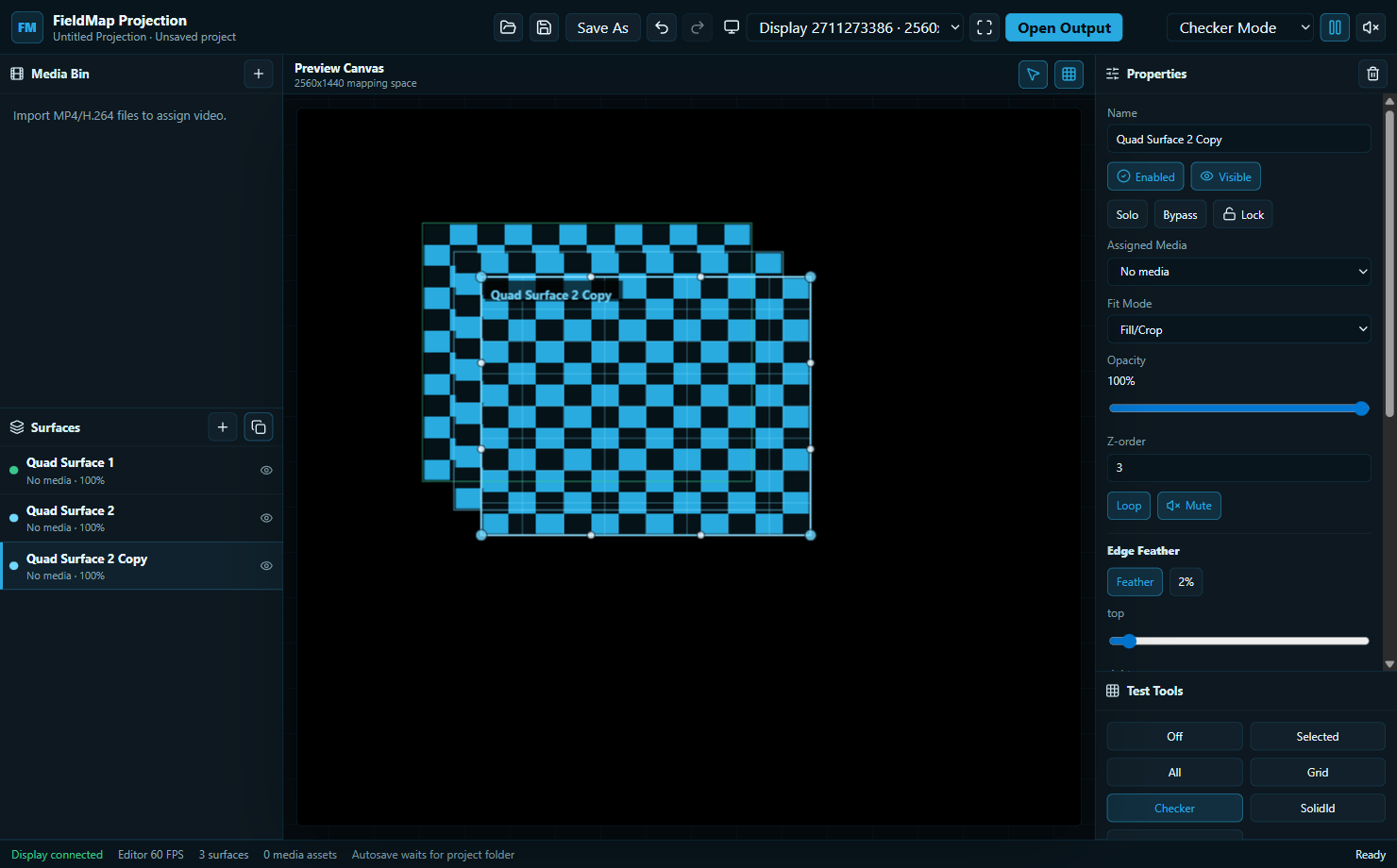Toggle the Mute button in Properties
Viewport: 1397px width, 868px height.
tap(1189, 506)
